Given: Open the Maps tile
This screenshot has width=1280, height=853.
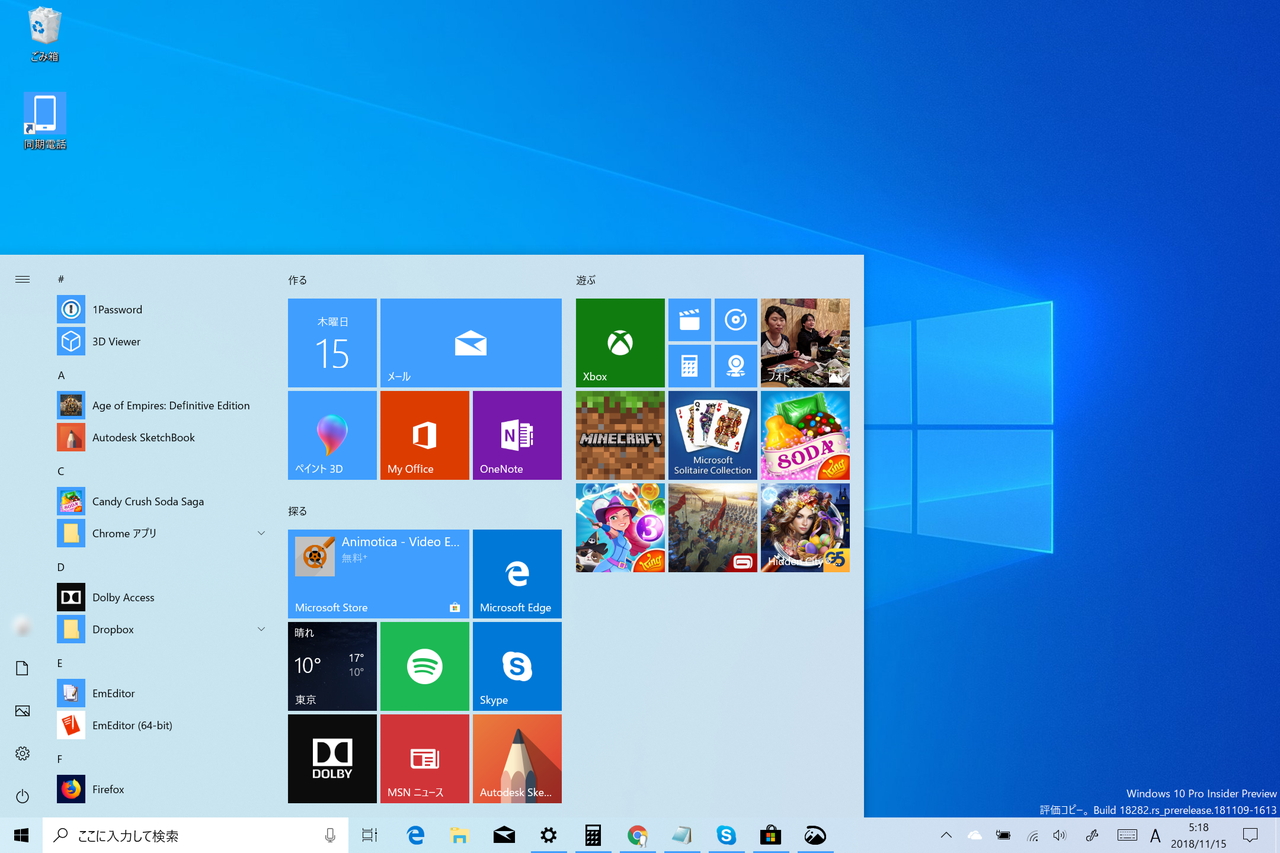Looking at the screenshot, I should click(x=736, y=365).
